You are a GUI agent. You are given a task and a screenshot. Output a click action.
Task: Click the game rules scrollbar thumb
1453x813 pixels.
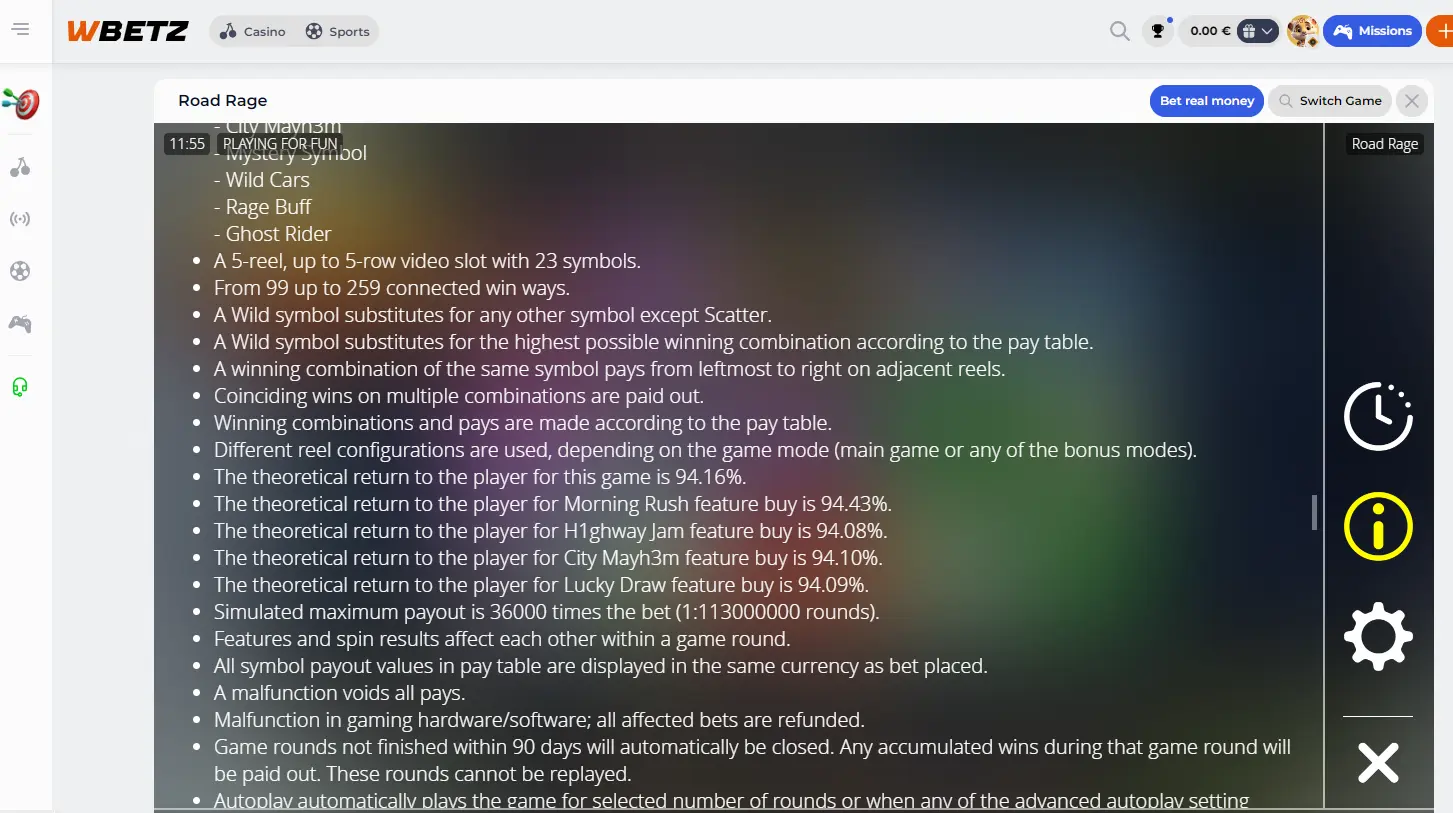[x=1315, y=512]
